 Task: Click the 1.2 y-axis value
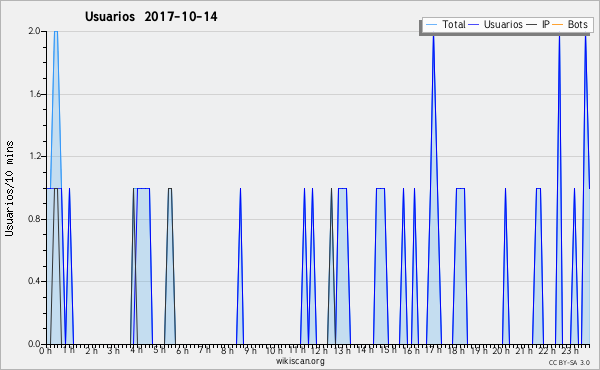pos(34,156)
